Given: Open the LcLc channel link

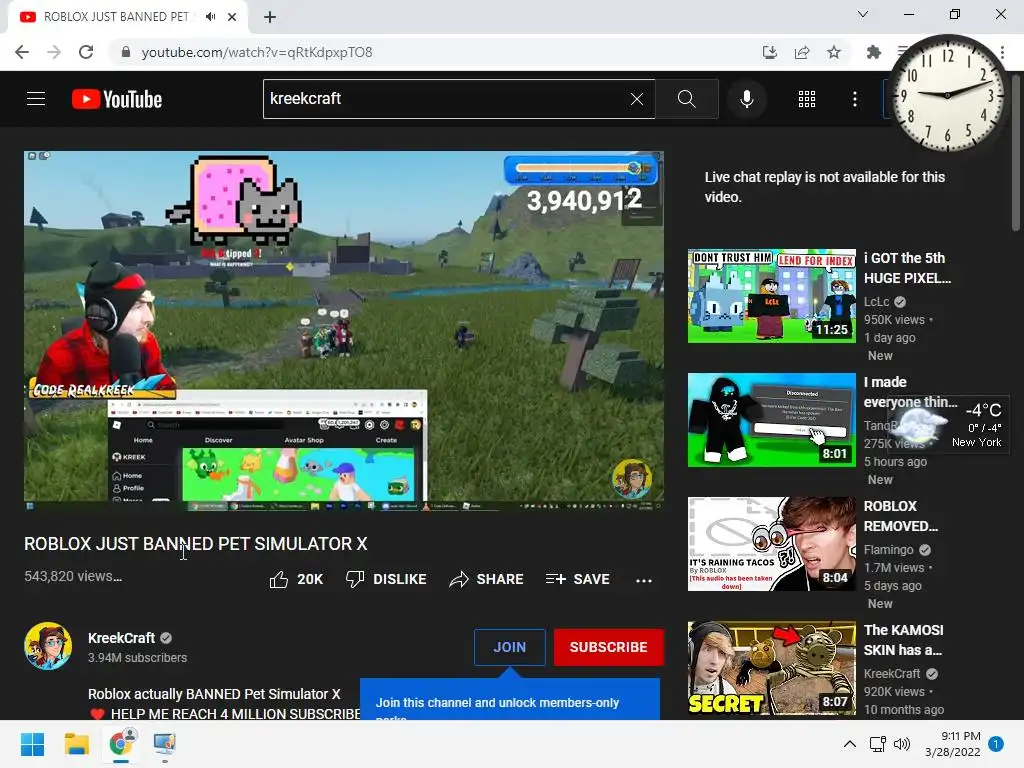Looking at the screenshot, I should coord(876,302).
